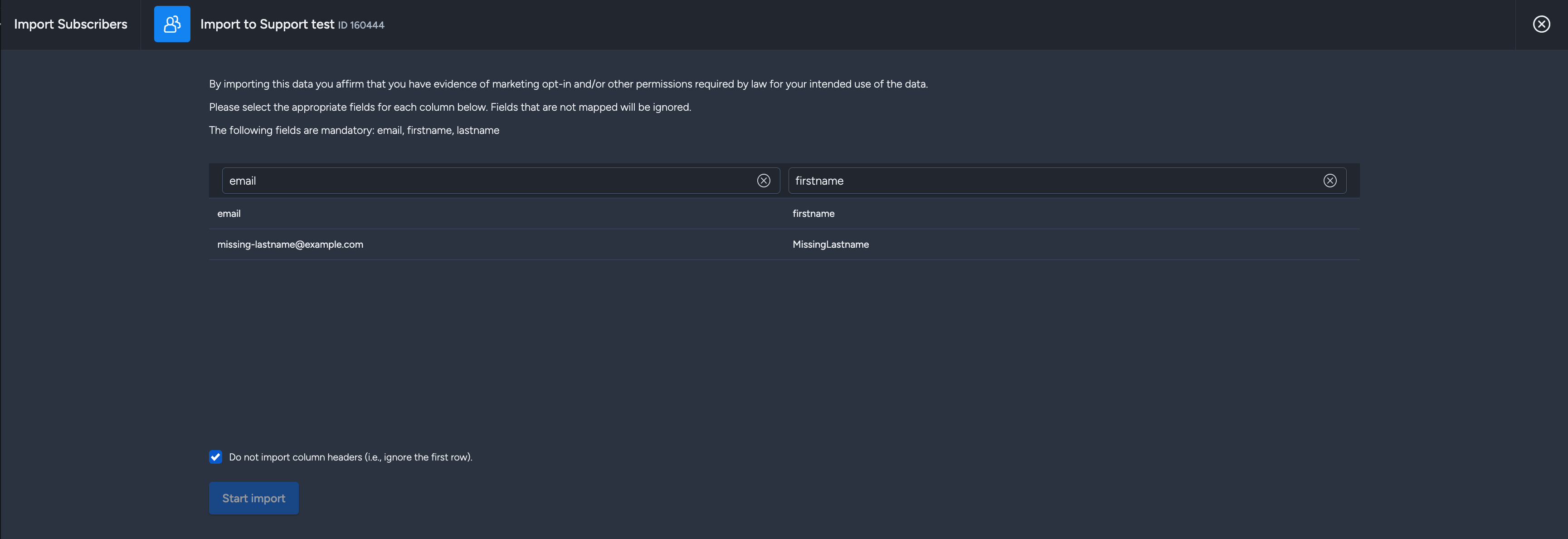Click the firstname header row cell
Screen dimensions: 1568x539
coord(813,213)
